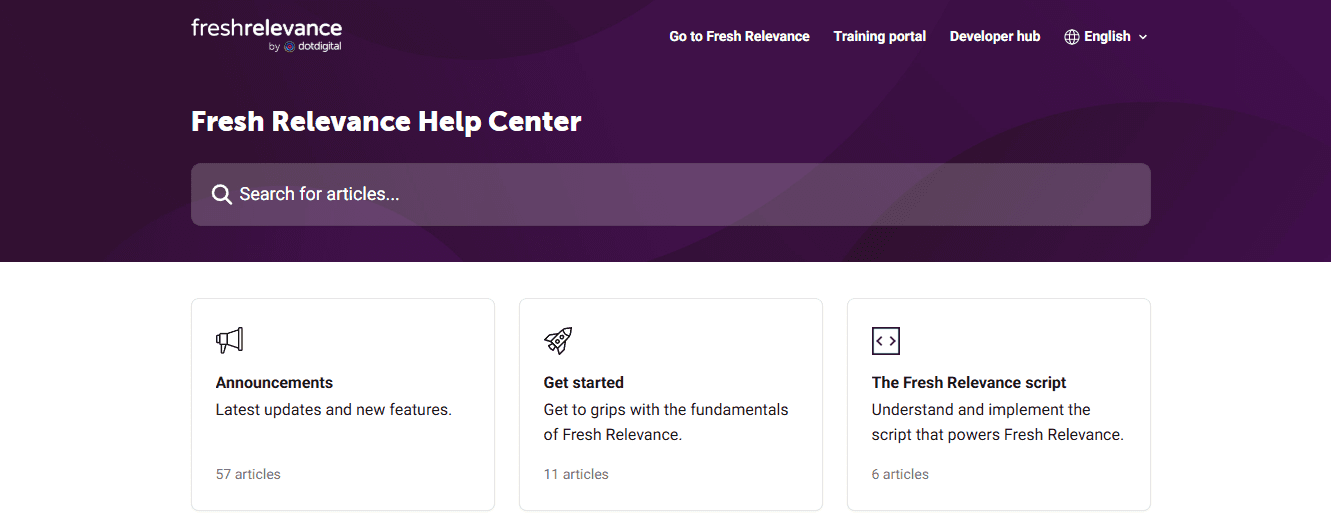Image resolution: width=1331 pixels, height=521 pixels.
Task: Open the Training portal link
Action: pyautogui.click(x=879, y=37)
